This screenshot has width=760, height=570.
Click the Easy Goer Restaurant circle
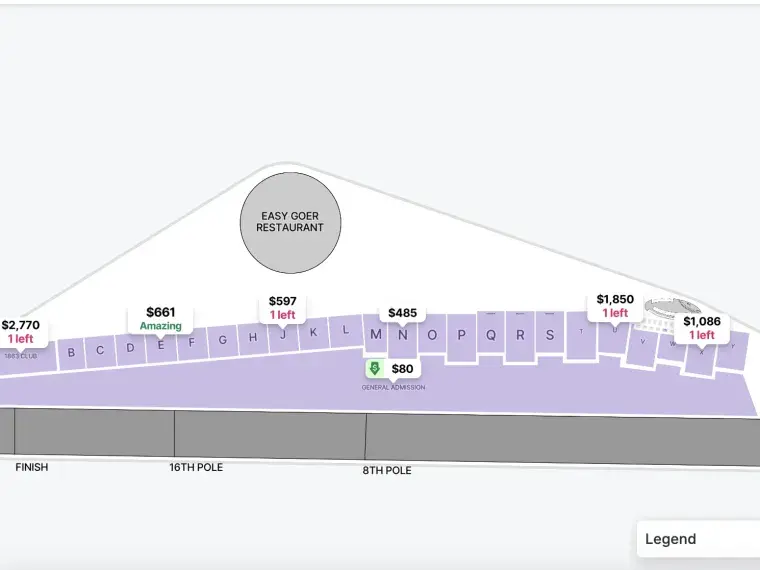pyautogui.click(x=291, y=222)
